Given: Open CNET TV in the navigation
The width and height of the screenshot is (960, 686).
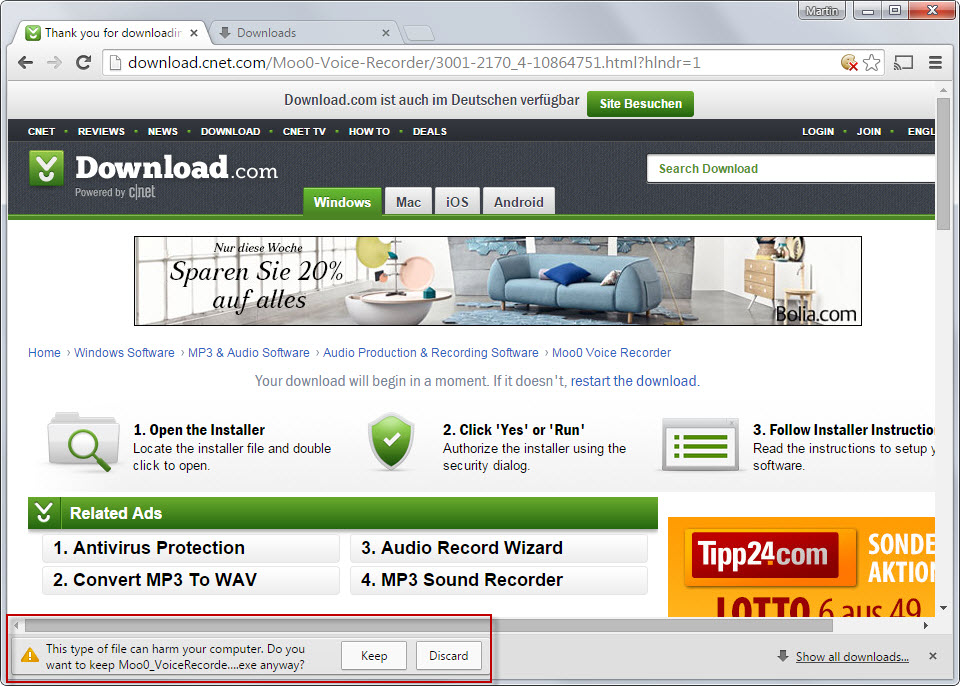Looking at the screenshot, I should tap(304, 131).
